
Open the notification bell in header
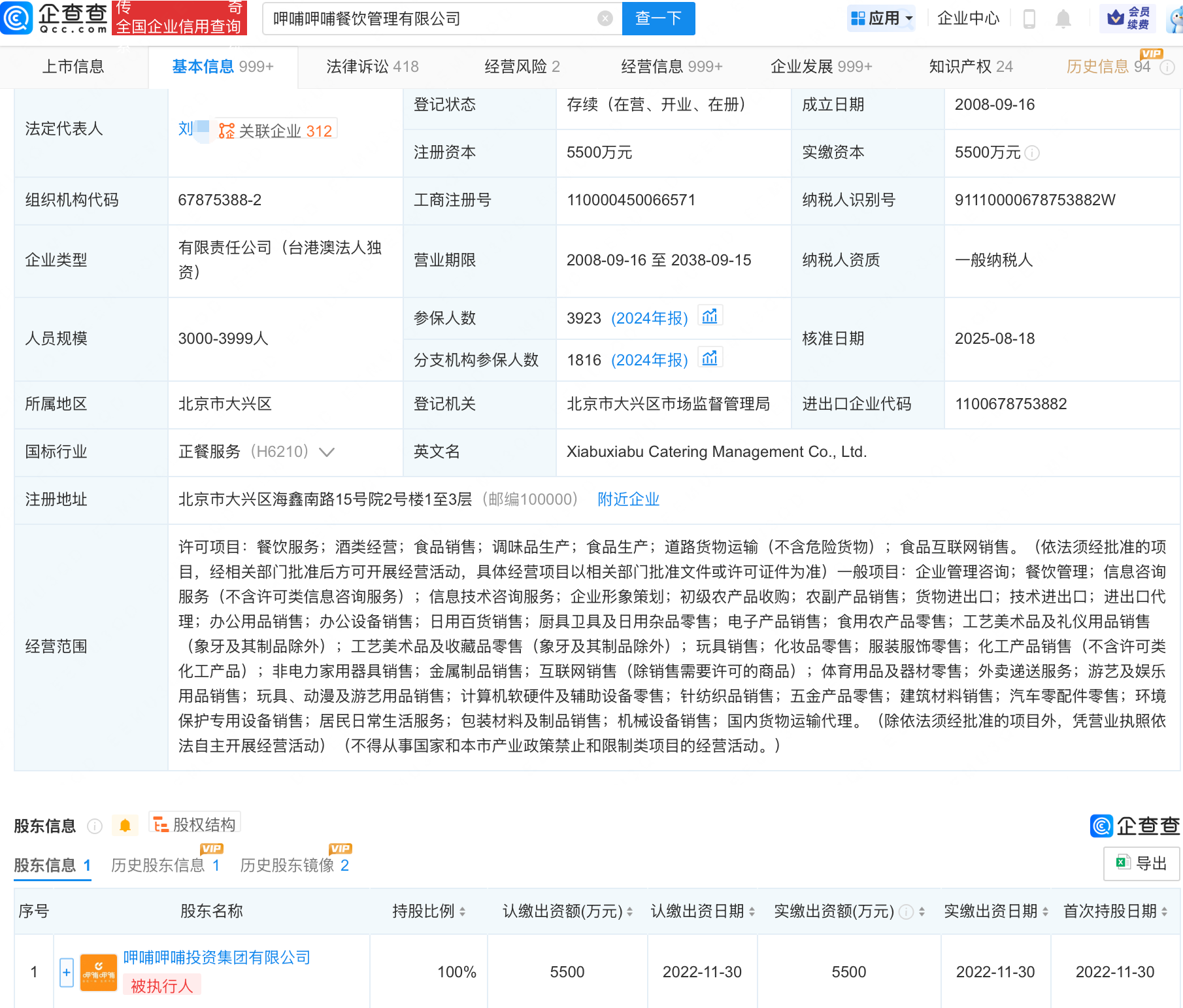(1063, 19)
